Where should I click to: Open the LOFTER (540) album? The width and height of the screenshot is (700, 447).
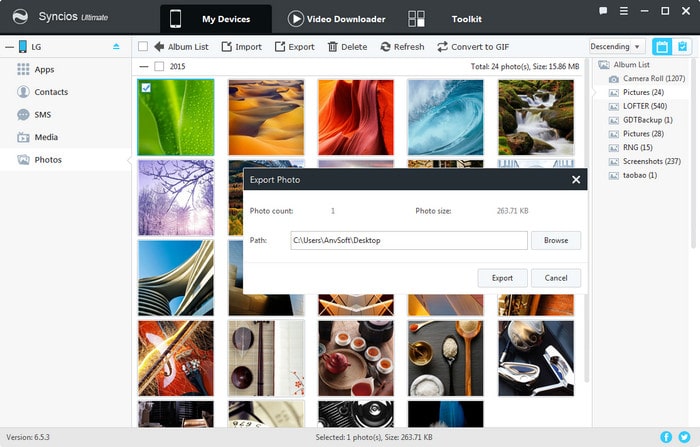point(638,106)
